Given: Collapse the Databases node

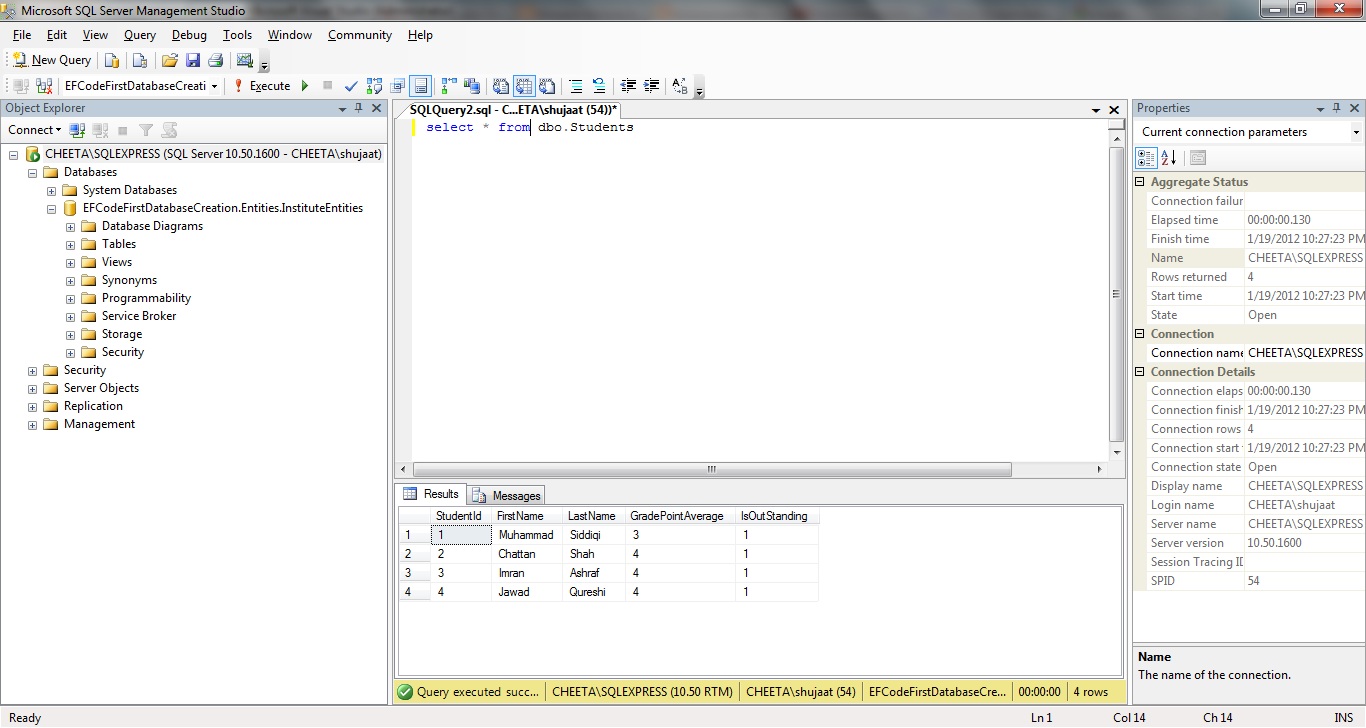Looking at the screenshot, I should coord(31,171).
